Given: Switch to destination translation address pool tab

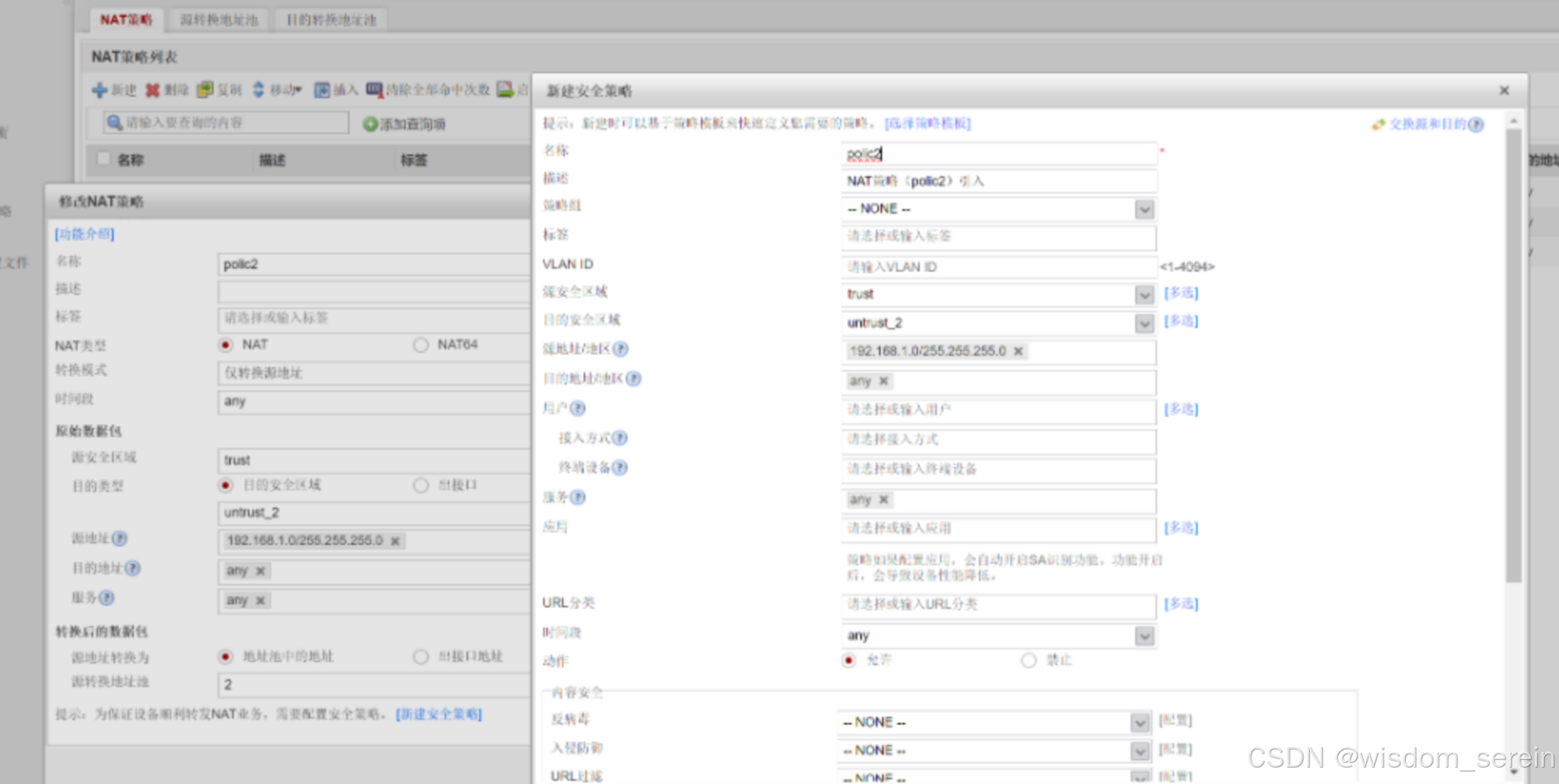Looking at the screenshot, I should pos(331,20).
